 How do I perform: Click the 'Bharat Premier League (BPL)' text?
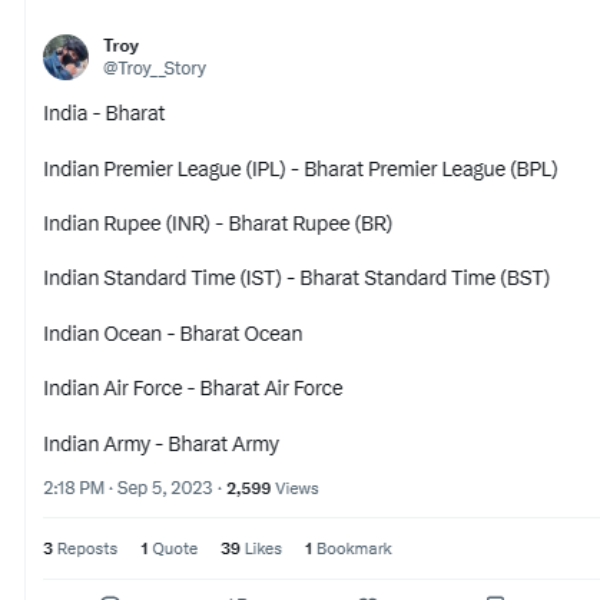(430, 169)
